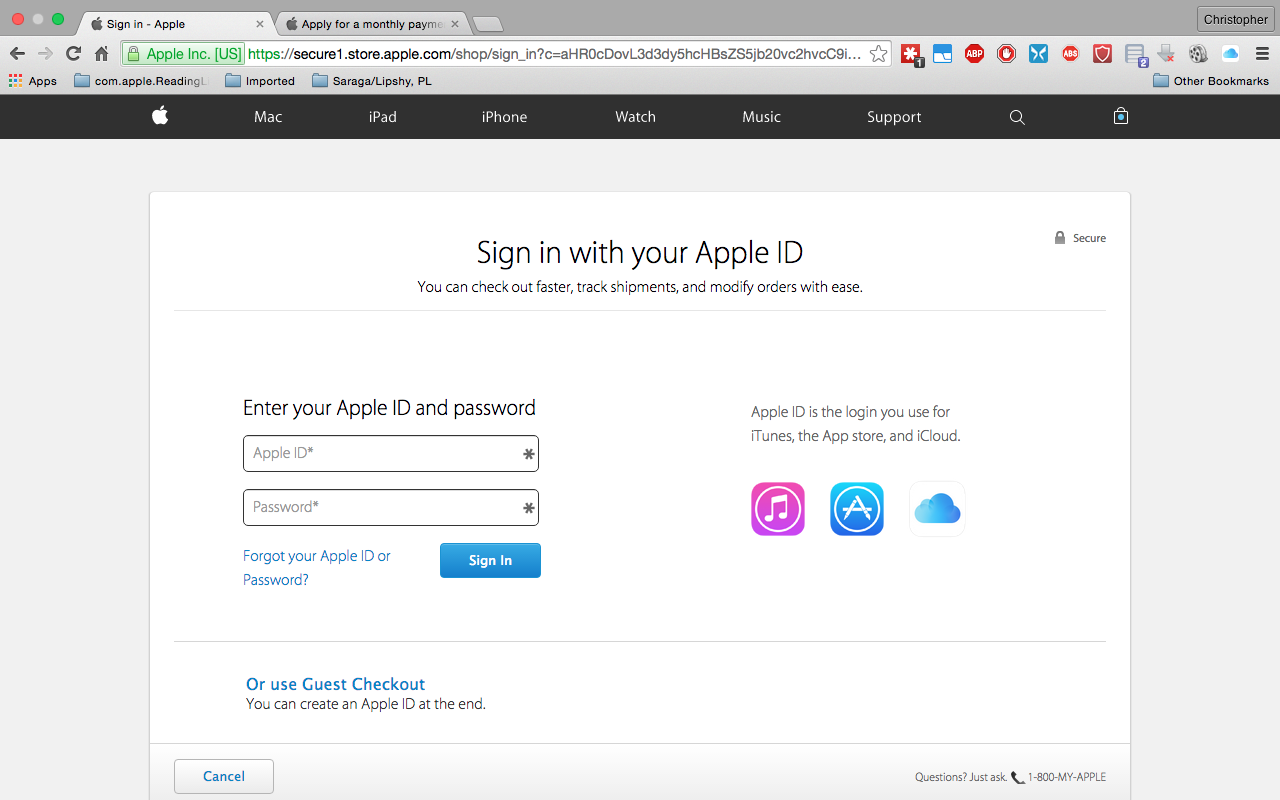Open the iPhone menu item
Viewport: 1280px width, 800px height.
504,117
